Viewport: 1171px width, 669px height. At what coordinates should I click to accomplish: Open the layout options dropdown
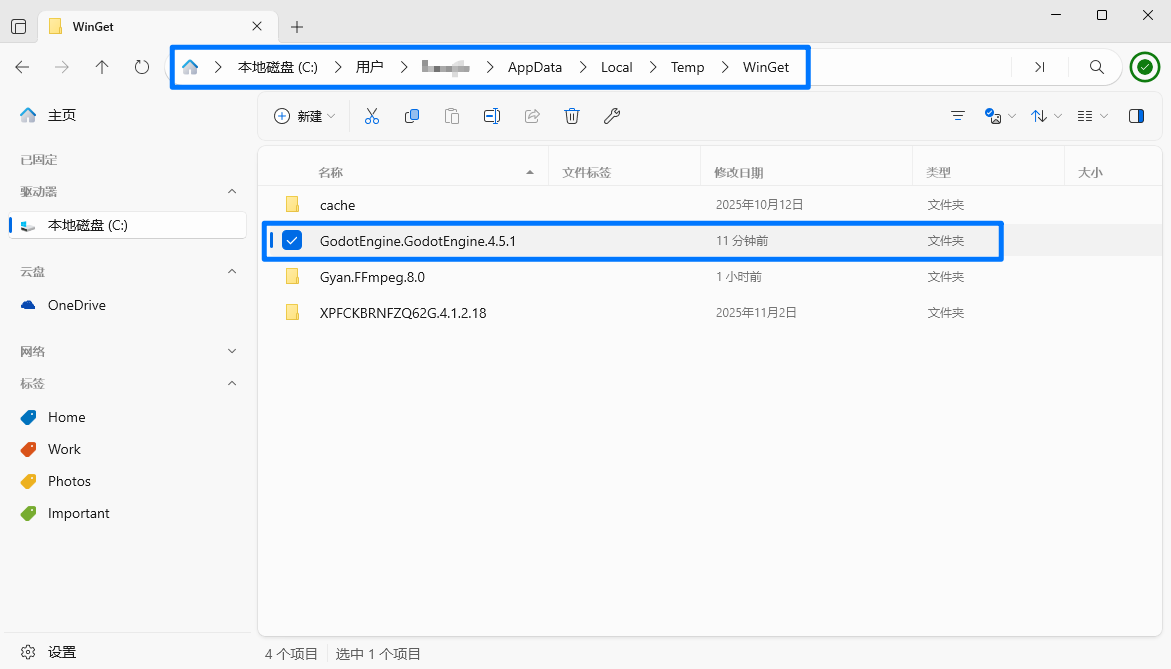pyautogui.click(x=1092, y=116)
